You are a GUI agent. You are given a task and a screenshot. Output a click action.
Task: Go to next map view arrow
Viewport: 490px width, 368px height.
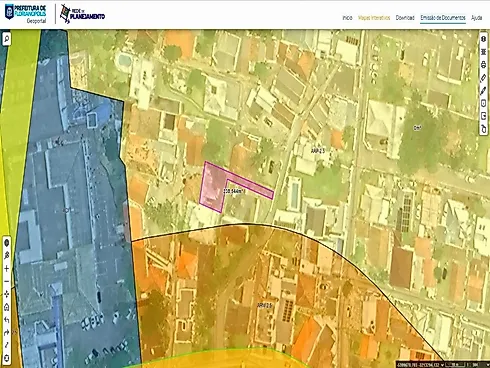click(x=6, y=333)
